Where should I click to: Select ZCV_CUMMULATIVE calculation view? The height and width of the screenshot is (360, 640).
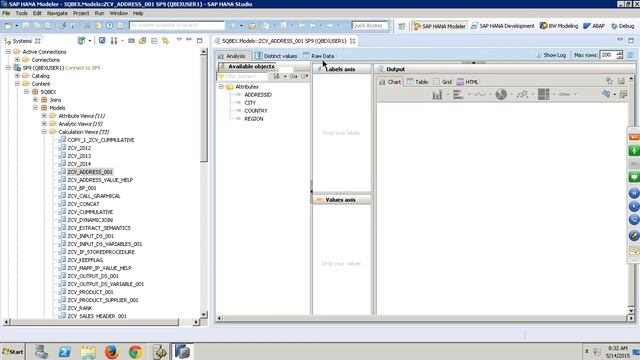coord(90,212)
